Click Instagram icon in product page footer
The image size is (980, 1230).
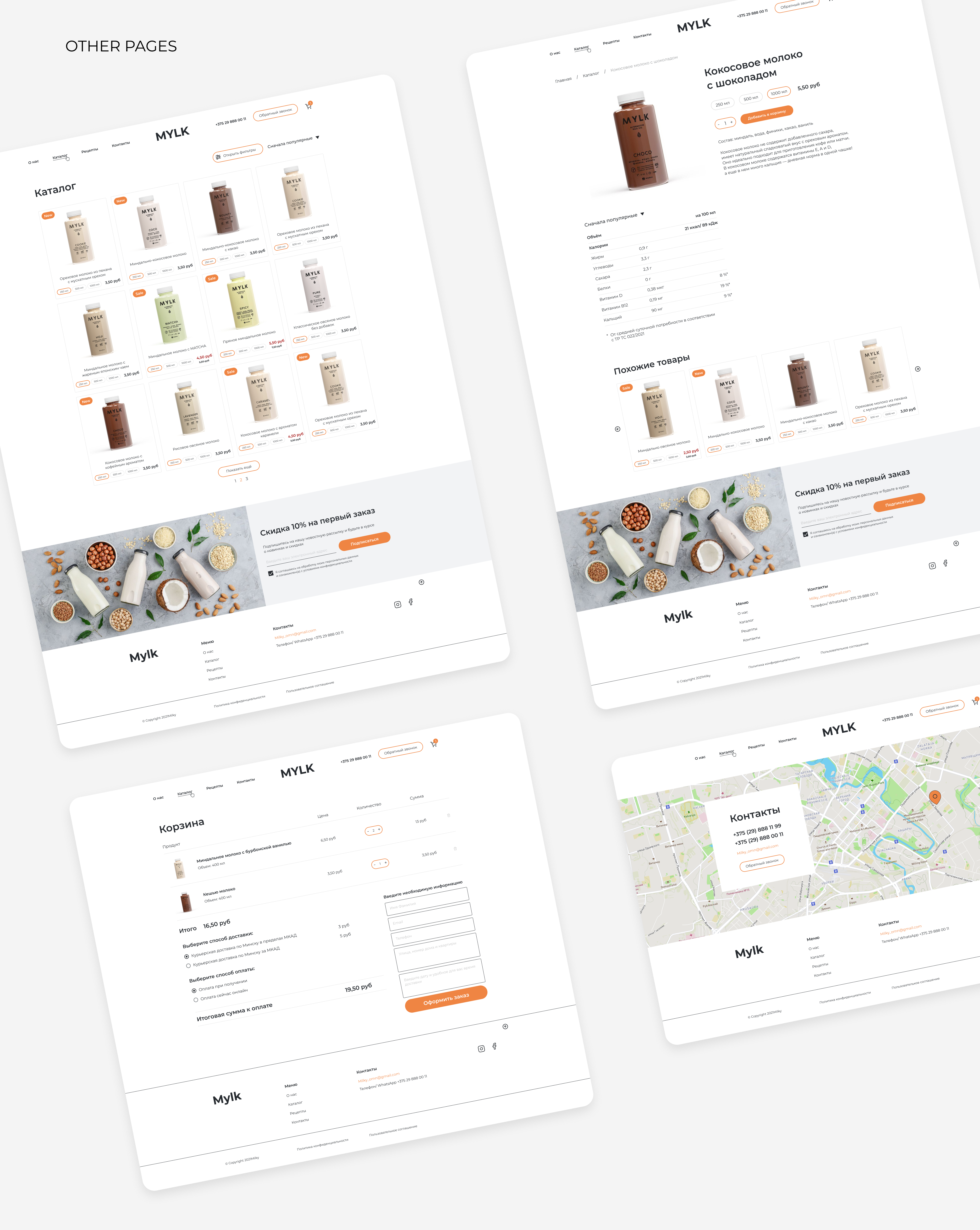(x=932, y=566)
